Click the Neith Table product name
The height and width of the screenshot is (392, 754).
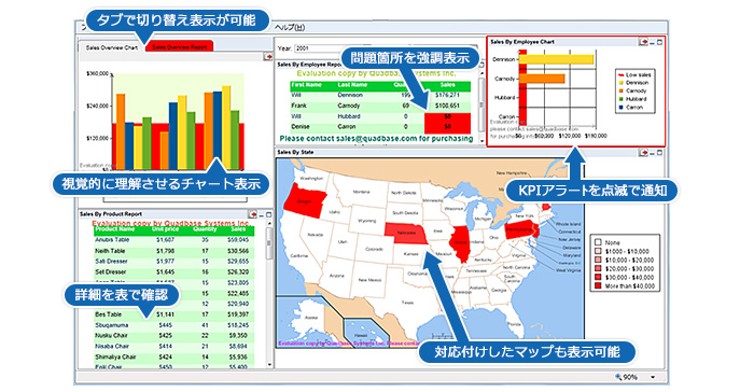[110, 251]
